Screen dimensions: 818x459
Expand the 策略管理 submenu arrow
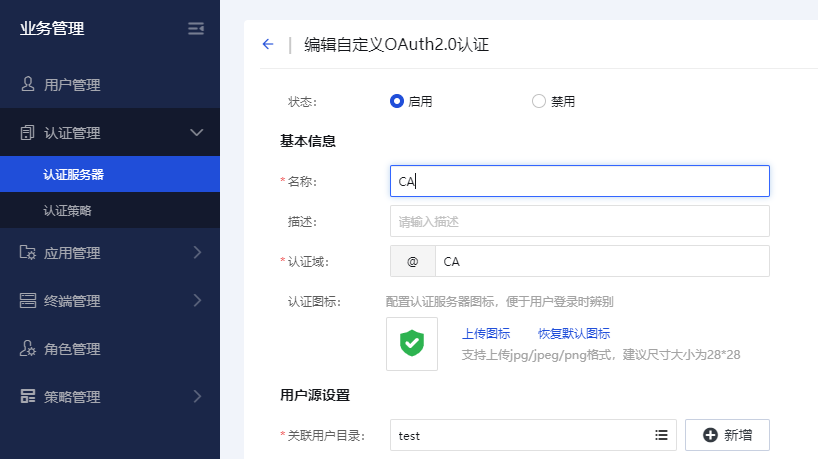(197, 396)
